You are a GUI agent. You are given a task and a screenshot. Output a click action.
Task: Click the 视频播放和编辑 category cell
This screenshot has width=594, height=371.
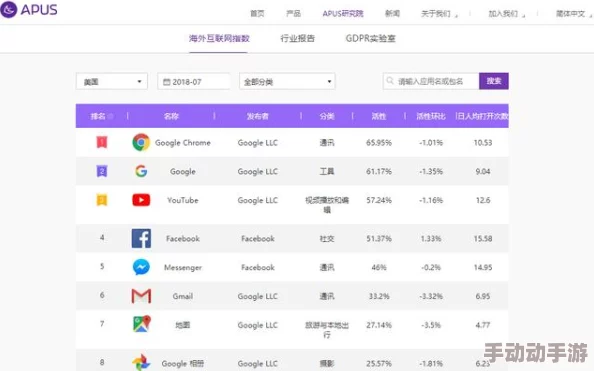327,205
